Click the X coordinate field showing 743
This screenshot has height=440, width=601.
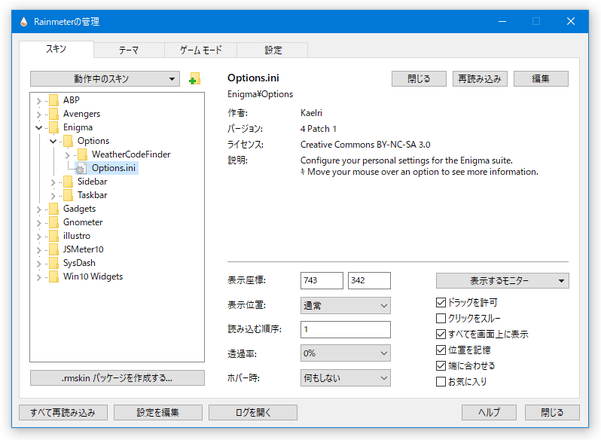[x=322, y=281]
